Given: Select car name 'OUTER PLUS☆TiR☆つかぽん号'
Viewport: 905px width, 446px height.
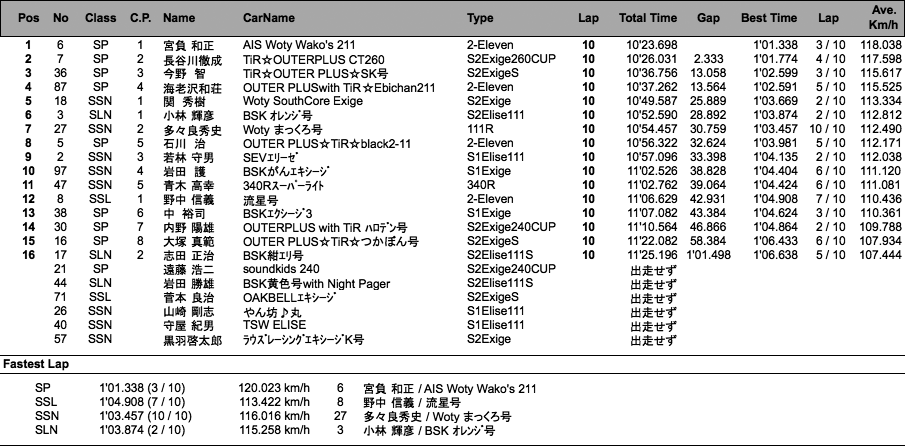Looking at the screenshot, I should (x=331, y=241).
